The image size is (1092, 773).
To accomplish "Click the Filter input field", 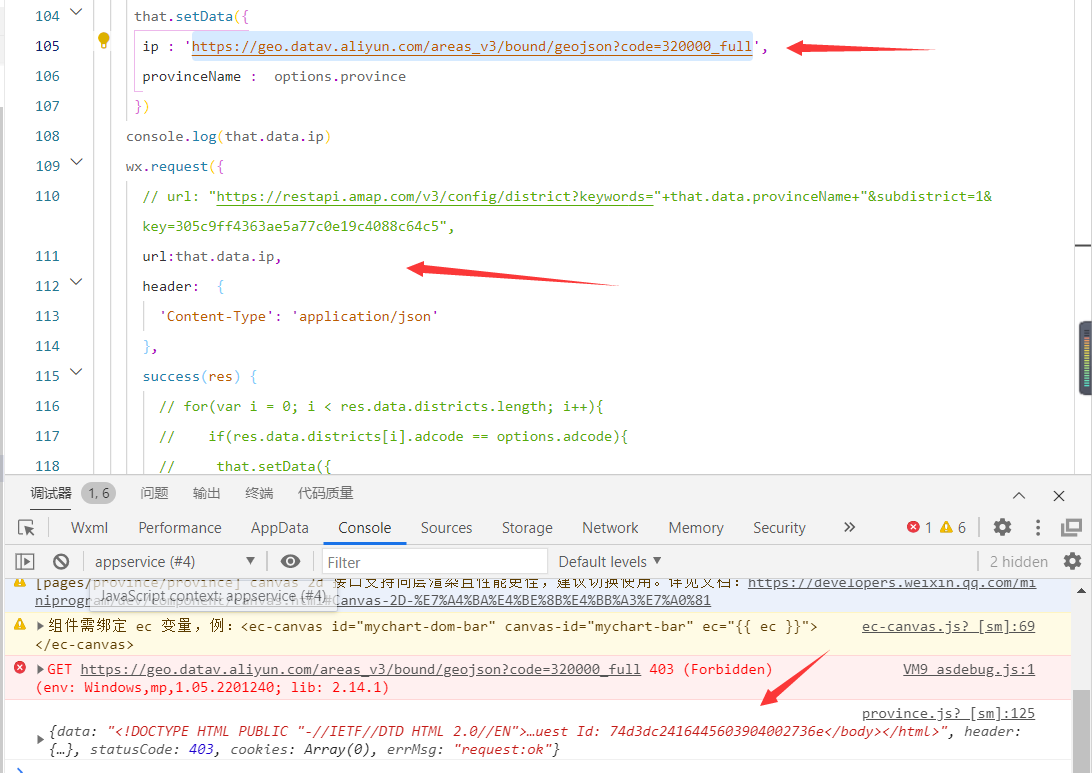I will point(435,561).
